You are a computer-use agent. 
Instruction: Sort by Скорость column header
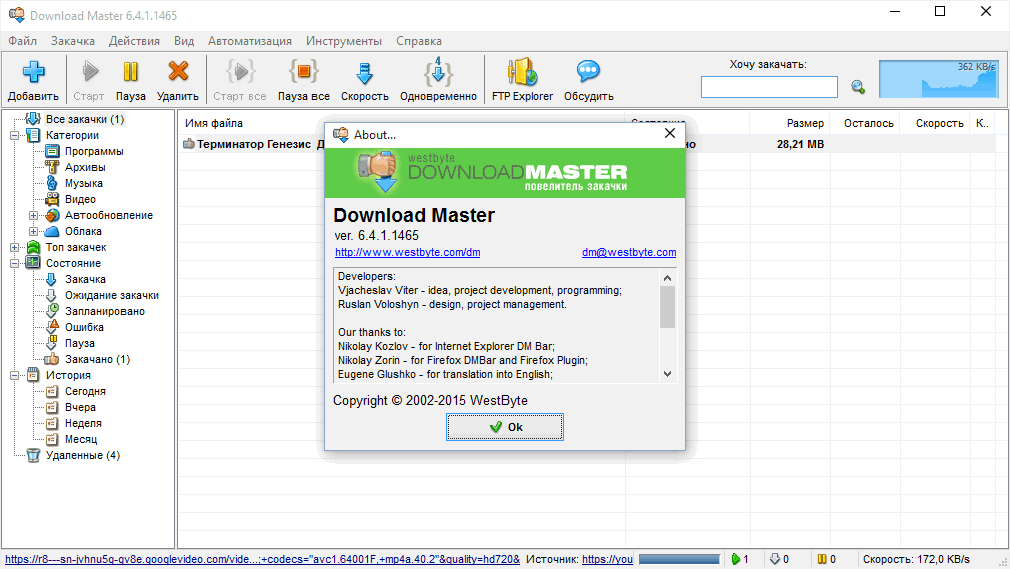939,123
